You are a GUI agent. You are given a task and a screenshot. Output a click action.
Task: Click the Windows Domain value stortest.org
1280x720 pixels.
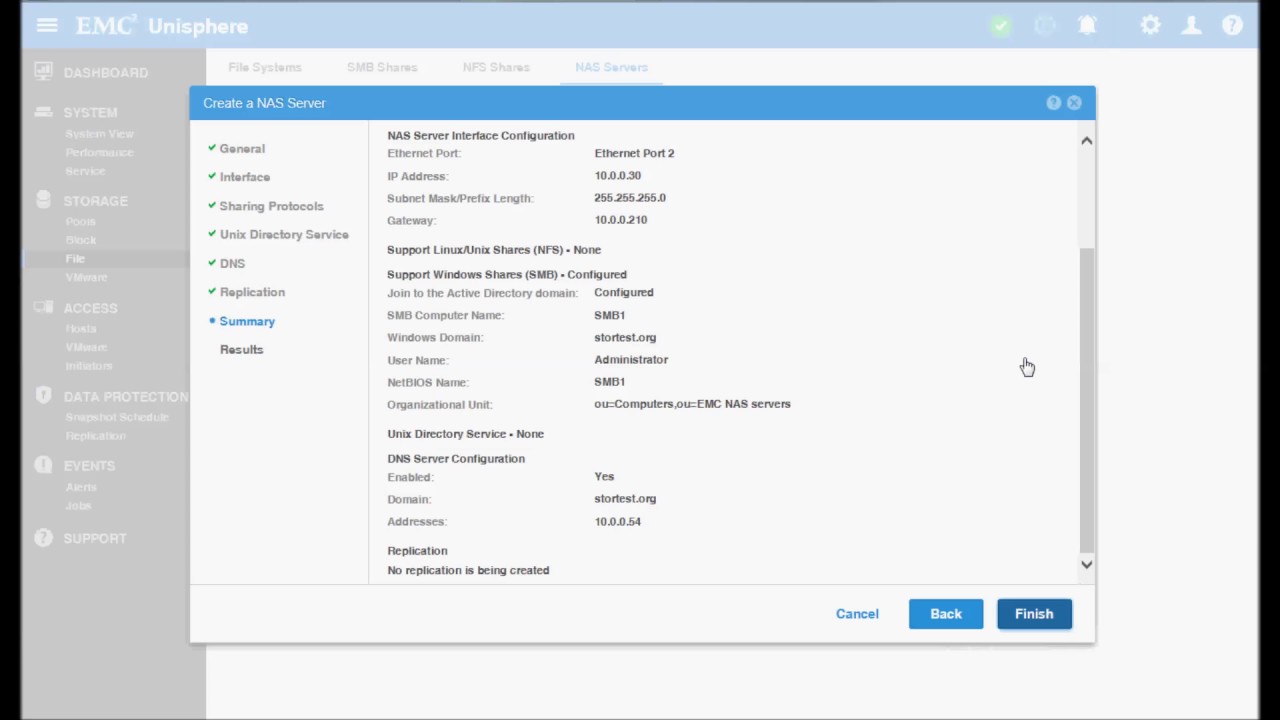[625, 337]
